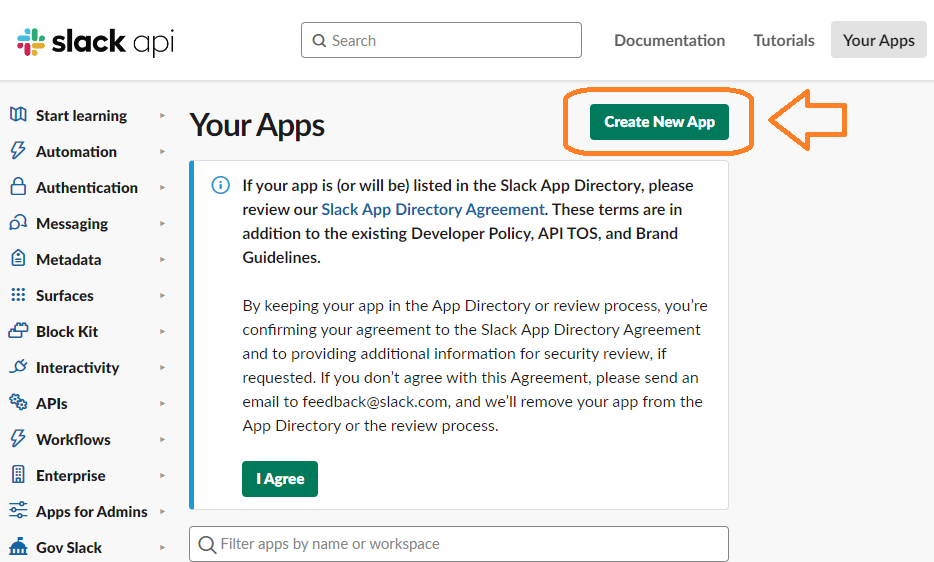Select Interactivity in the sidebar
Viewport: 934px width, 562px height.
(77, 368)
